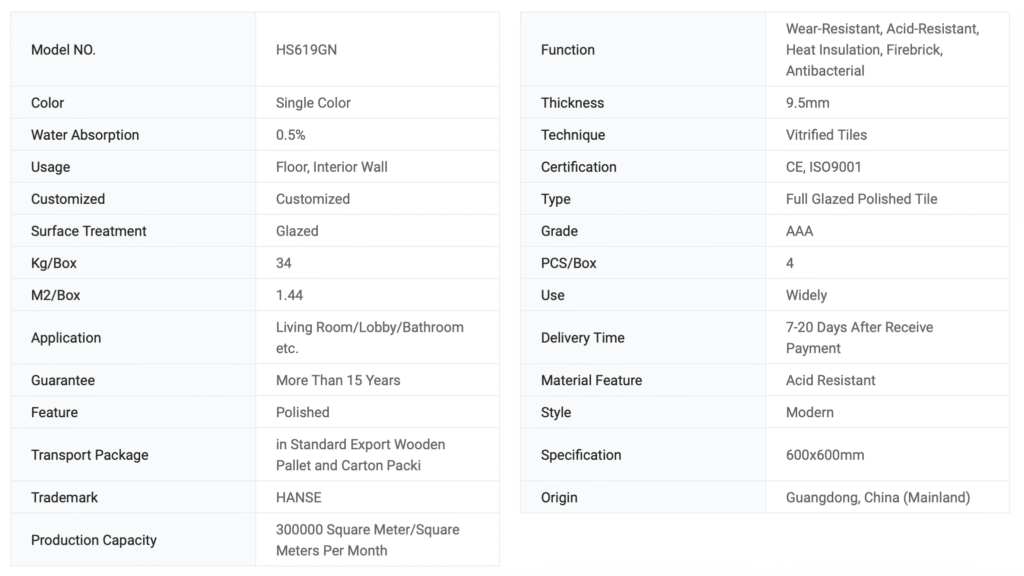Click the Guangdong, China origin value
Image resolution: width=1024 pixels, height=576 pixels.
878,497
